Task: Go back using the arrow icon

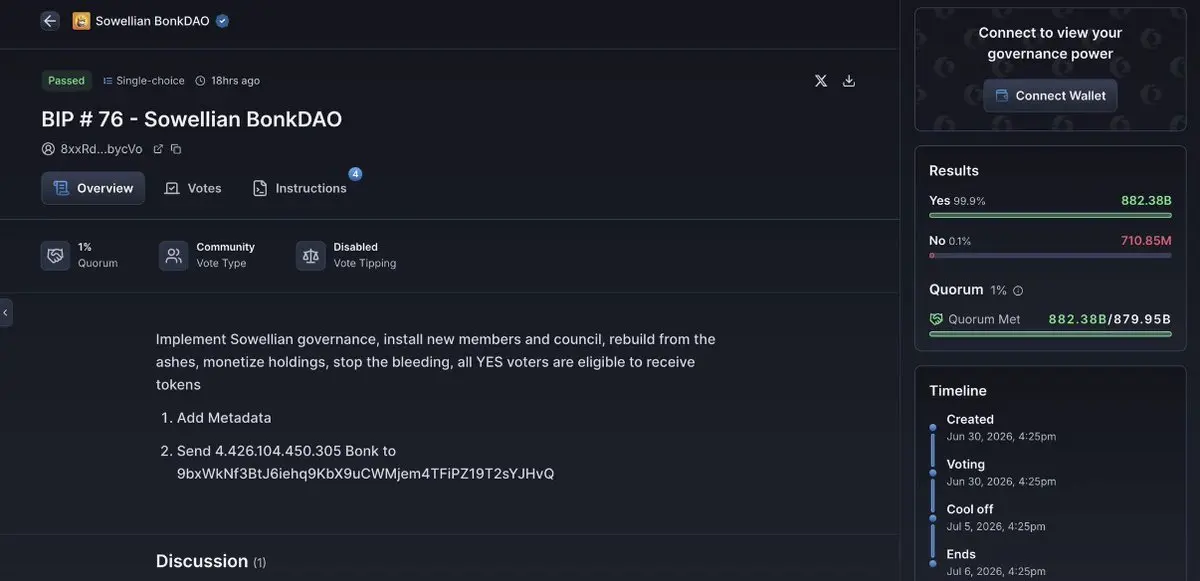Action: (x=50, y=20)
